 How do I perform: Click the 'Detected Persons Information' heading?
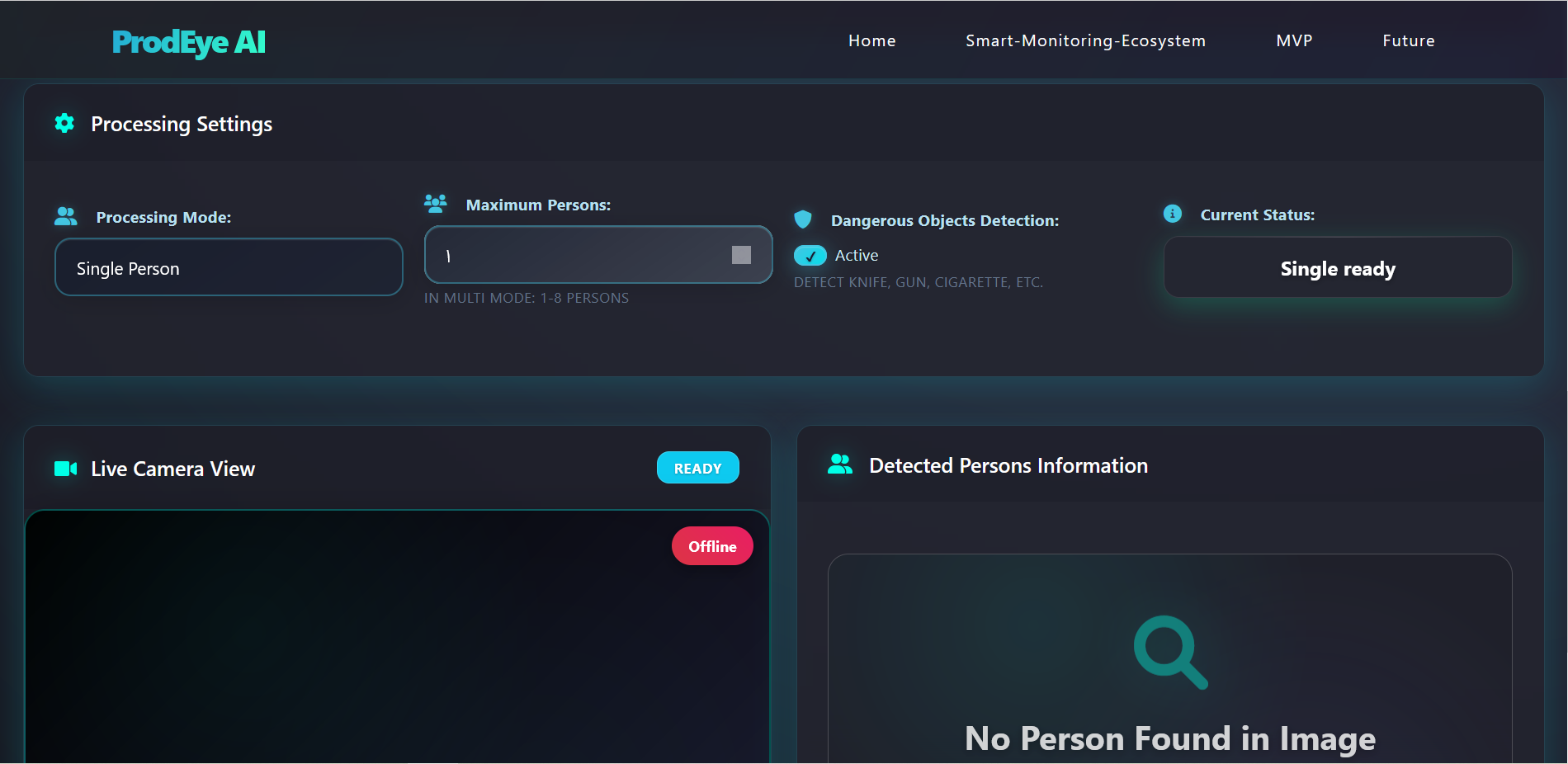click(x=1008, y=465)
